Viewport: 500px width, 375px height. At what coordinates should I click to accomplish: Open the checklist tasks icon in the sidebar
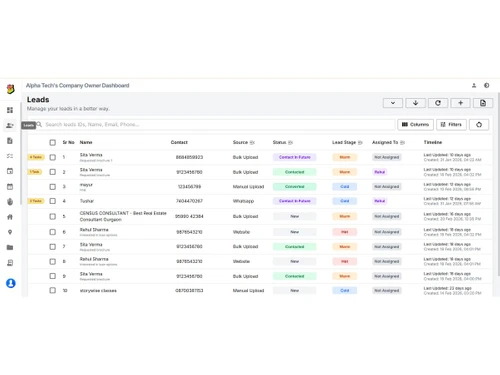click(10, 156)
